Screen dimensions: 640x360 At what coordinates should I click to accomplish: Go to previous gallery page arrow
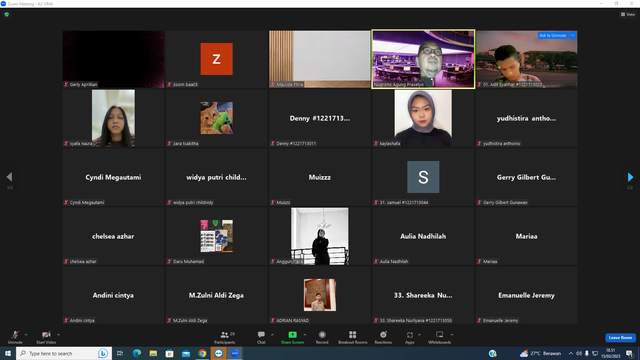tap(9, 177)
